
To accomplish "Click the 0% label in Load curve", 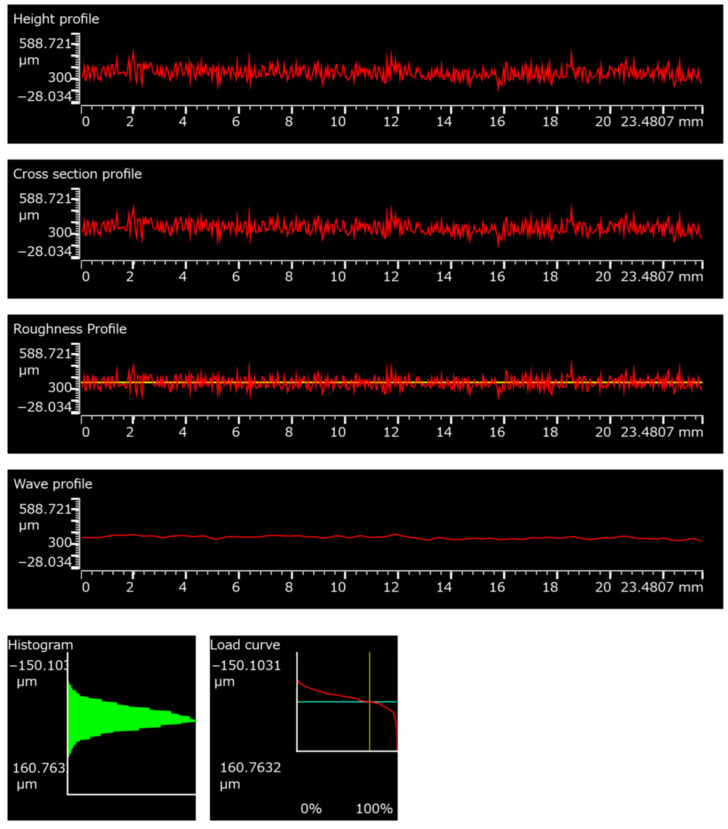I will (x=311, y=808).
